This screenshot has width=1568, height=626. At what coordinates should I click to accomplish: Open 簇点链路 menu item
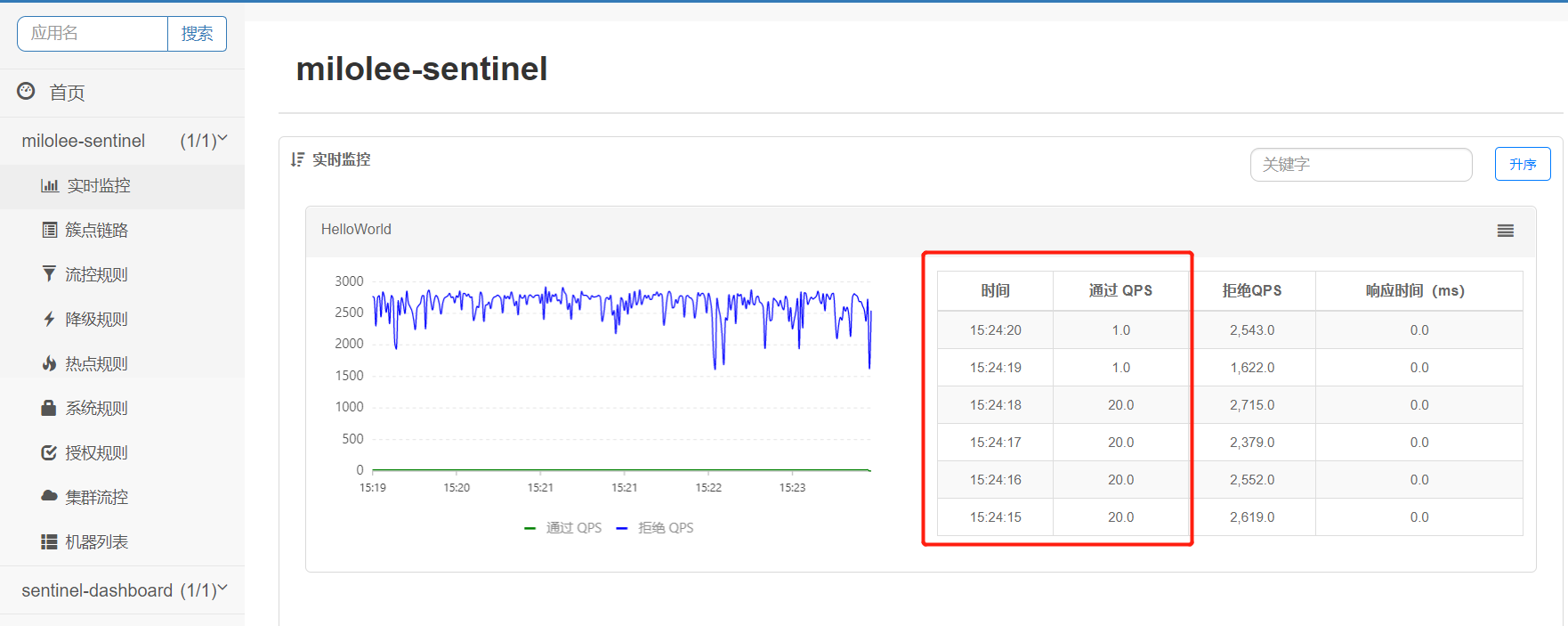122,231
